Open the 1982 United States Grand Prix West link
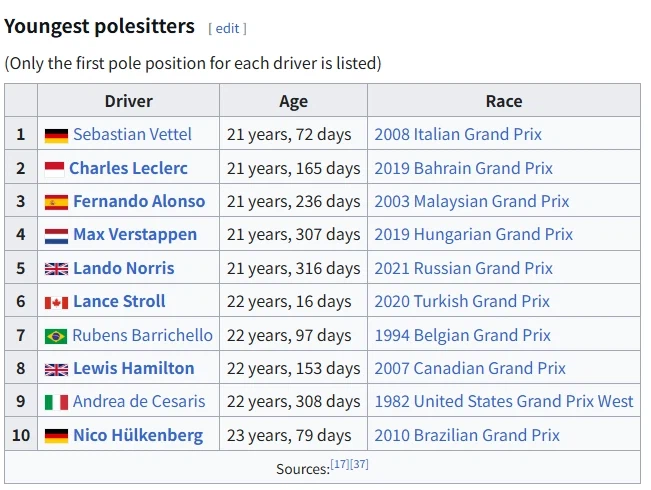The height and width of the screenshot is (490, 651). tap(504, 401)
